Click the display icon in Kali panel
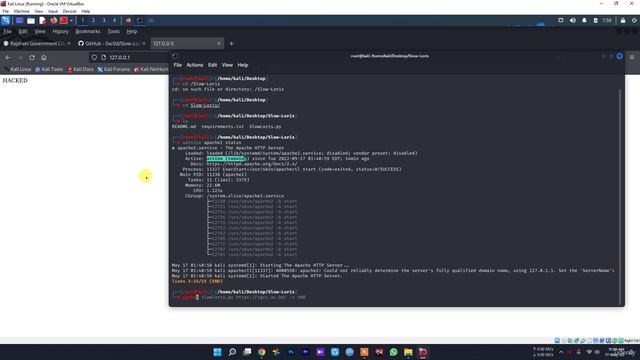This screenshot has width=640, height=360. point(561,20)
